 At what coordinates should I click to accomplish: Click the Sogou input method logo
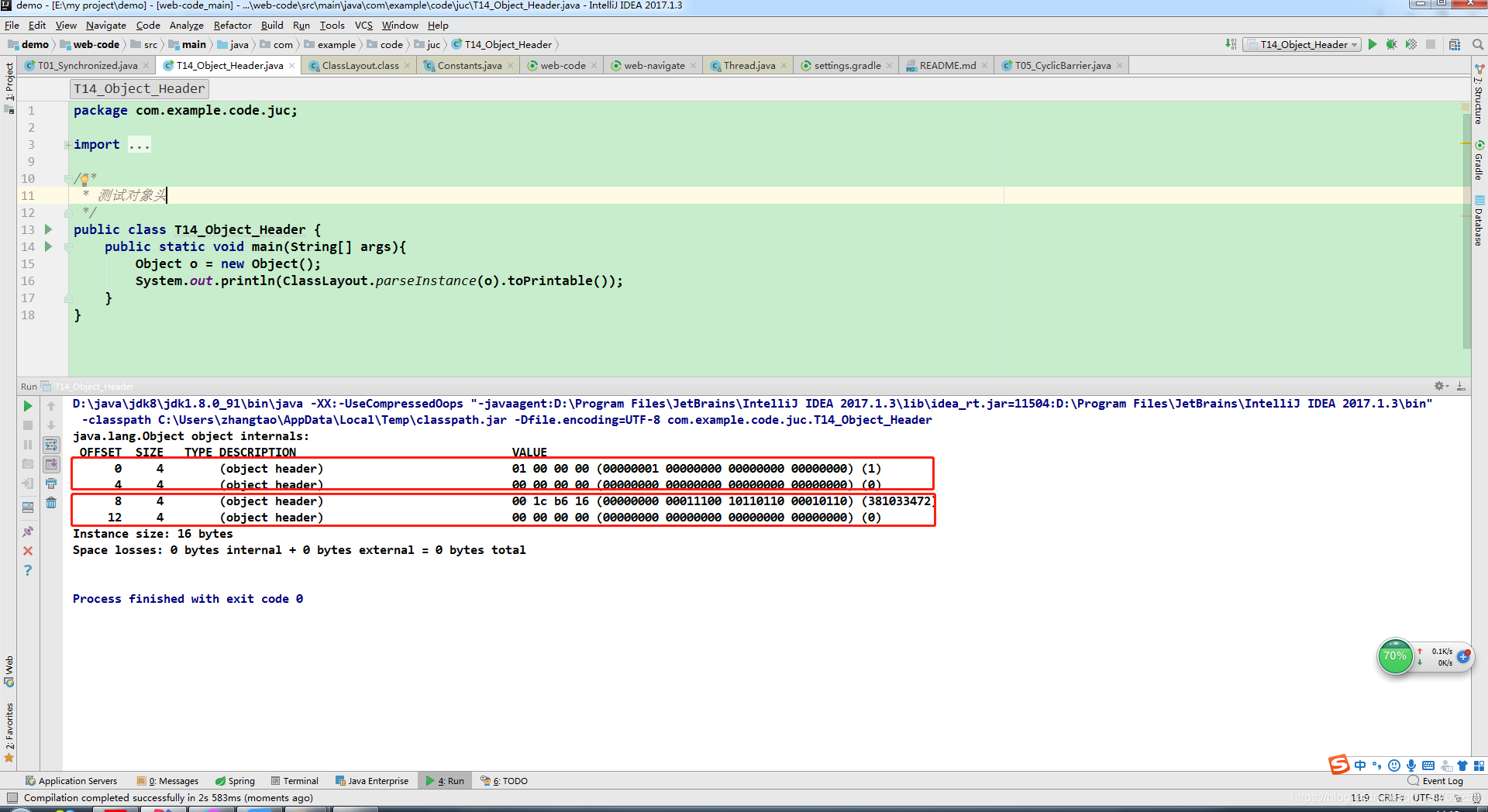(1339, 765)
